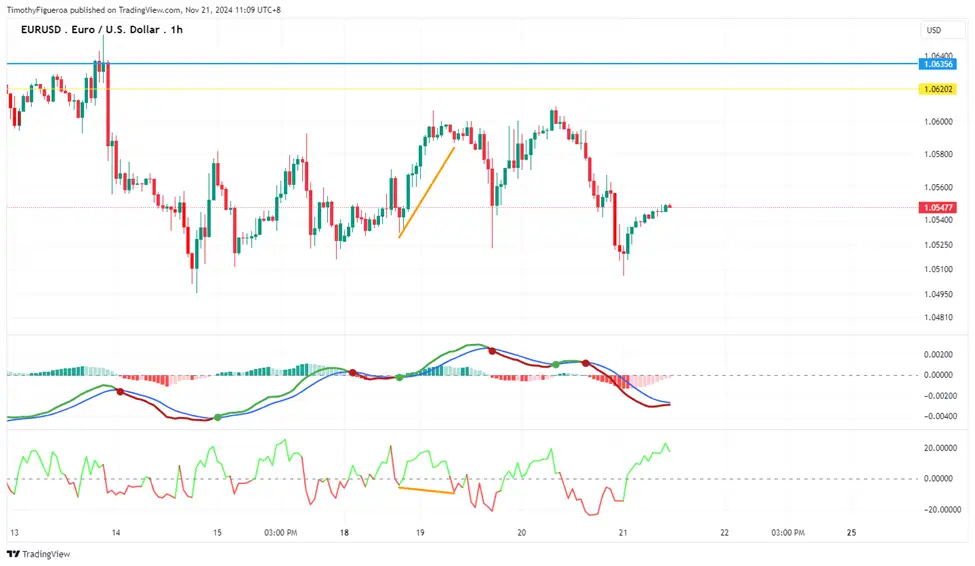This screenshot has width=975, height=566.
Task: Open the USD currency selector
Action: point(942,30)
